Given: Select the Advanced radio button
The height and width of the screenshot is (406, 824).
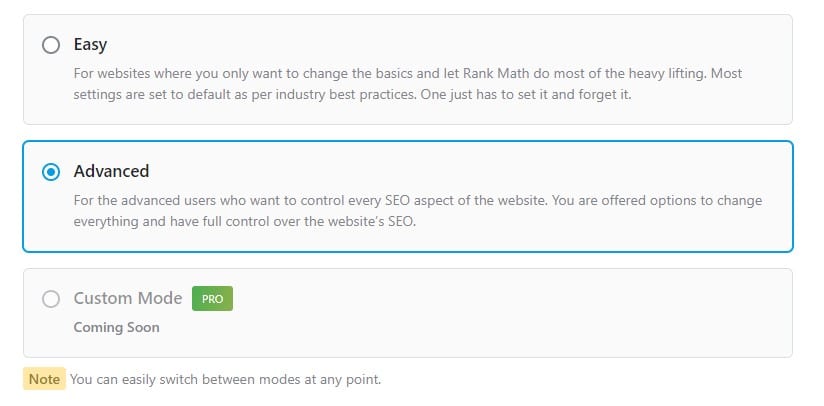Looking at the screenshot, I should tap(50, 171).
